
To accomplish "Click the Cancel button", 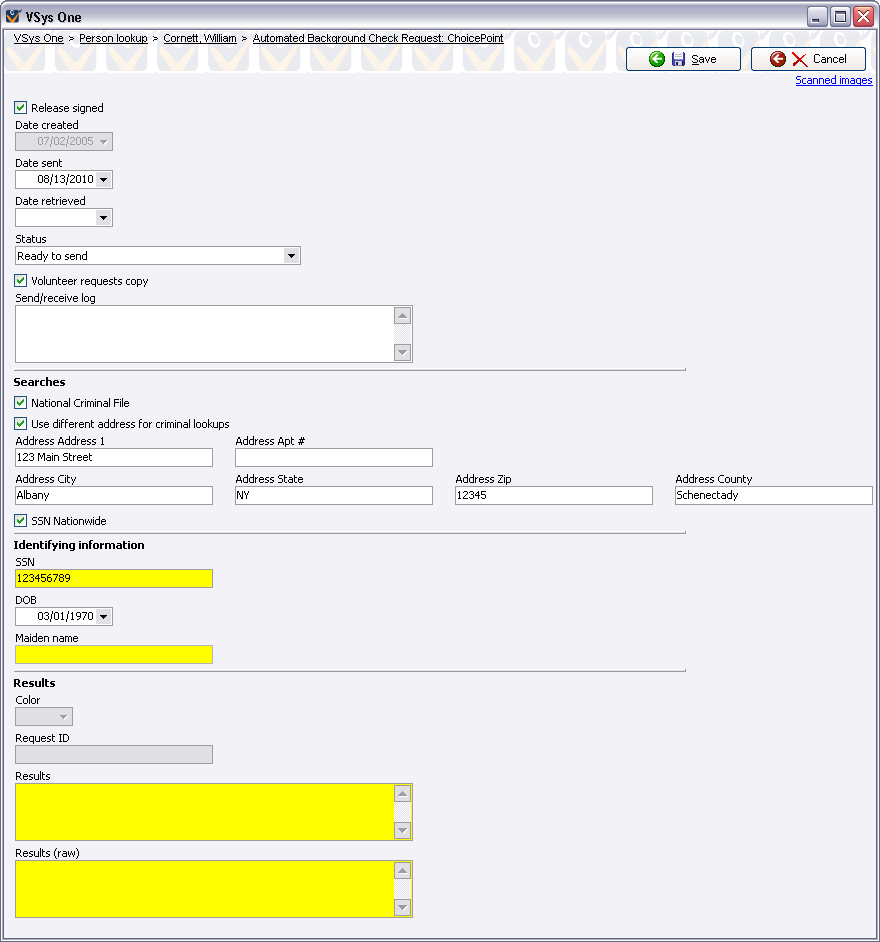I will coord(808,59).
